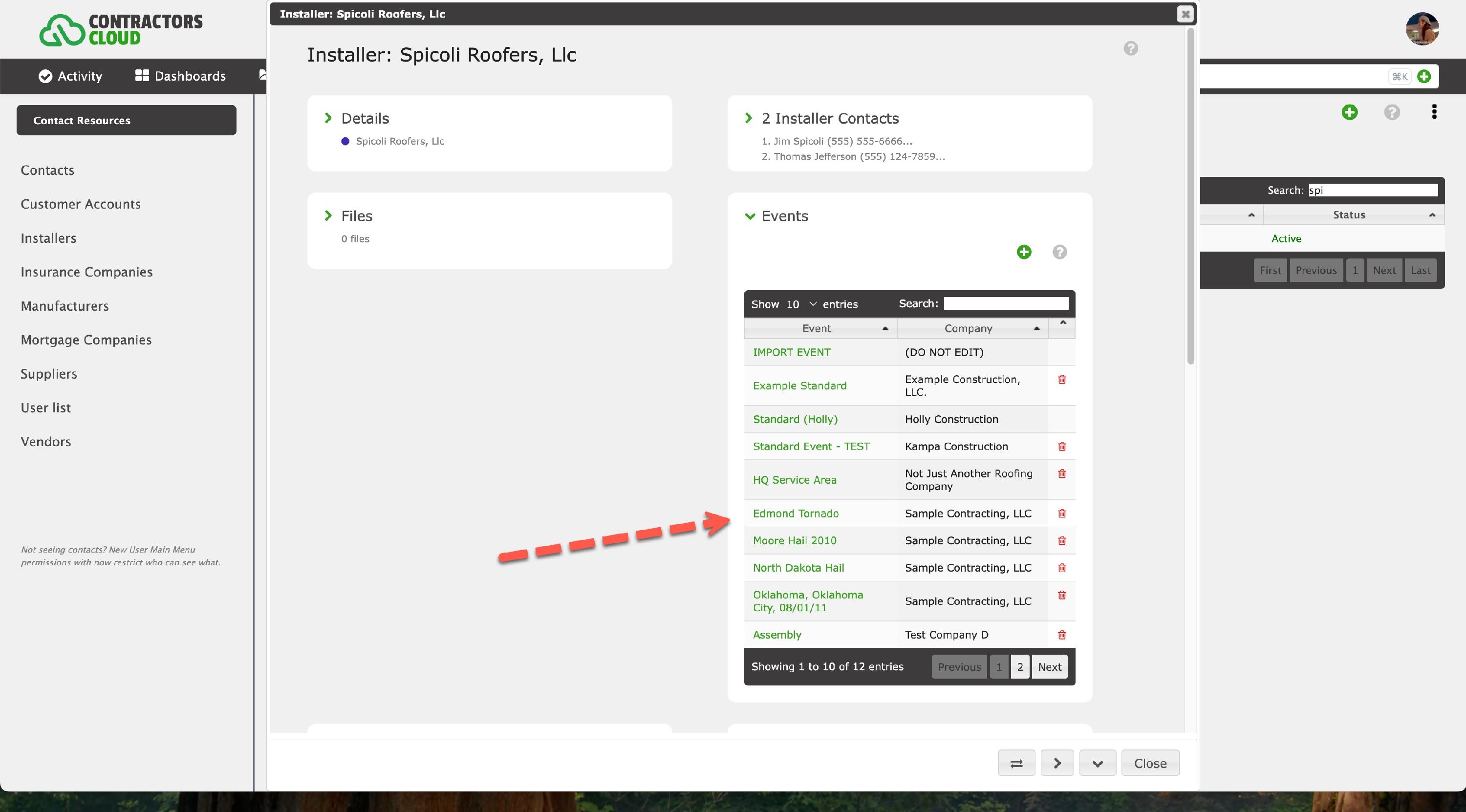Go to page 2 of events
1466x812 pixels.
1020,667
